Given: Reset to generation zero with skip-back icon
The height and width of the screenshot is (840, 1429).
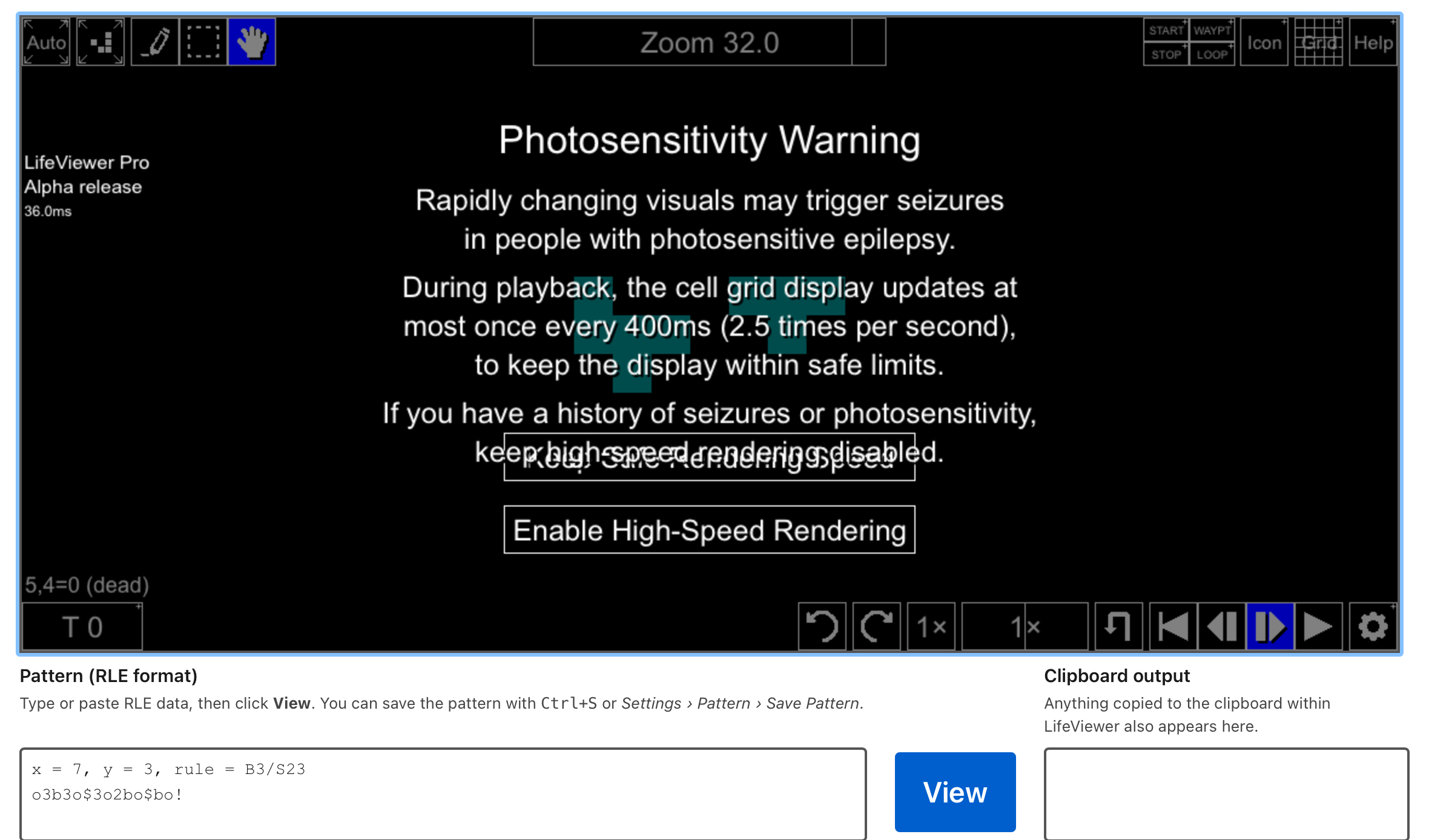Looking at the screenshot, I should tap(1173, 626).
